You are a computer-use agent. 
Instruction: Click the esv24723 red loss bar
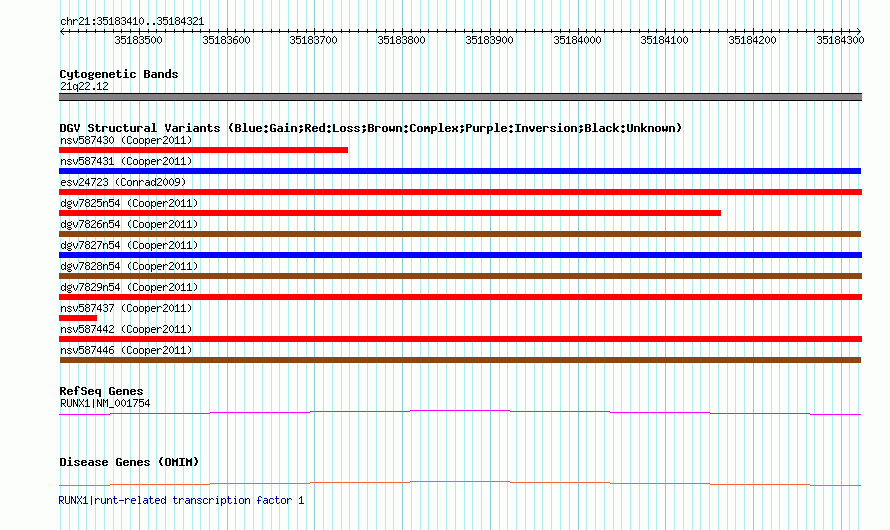pyautogui.click(x=460, y=192)
